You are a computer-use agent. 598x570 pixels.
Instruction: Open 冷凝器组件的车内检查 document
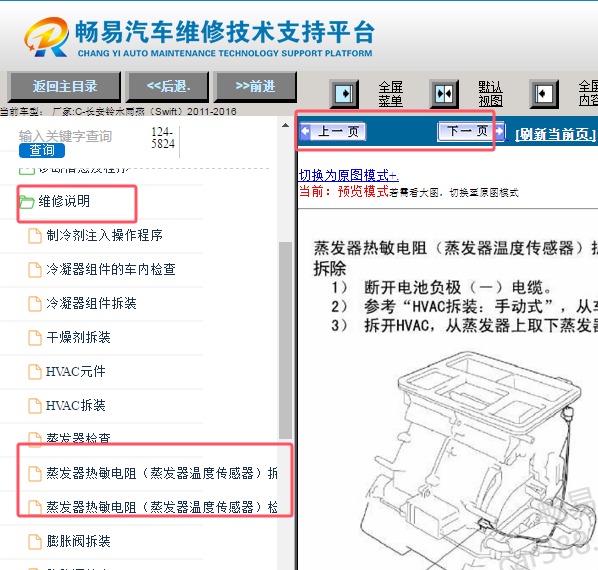pyautogui.click(x=111, y=269)
